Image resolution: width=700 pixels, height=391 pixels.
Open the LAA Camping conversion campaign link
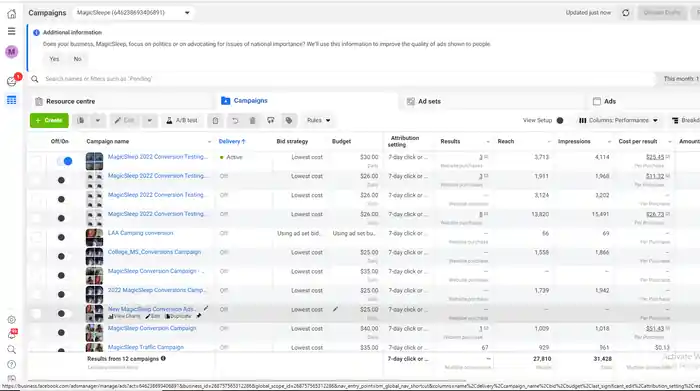140,233
